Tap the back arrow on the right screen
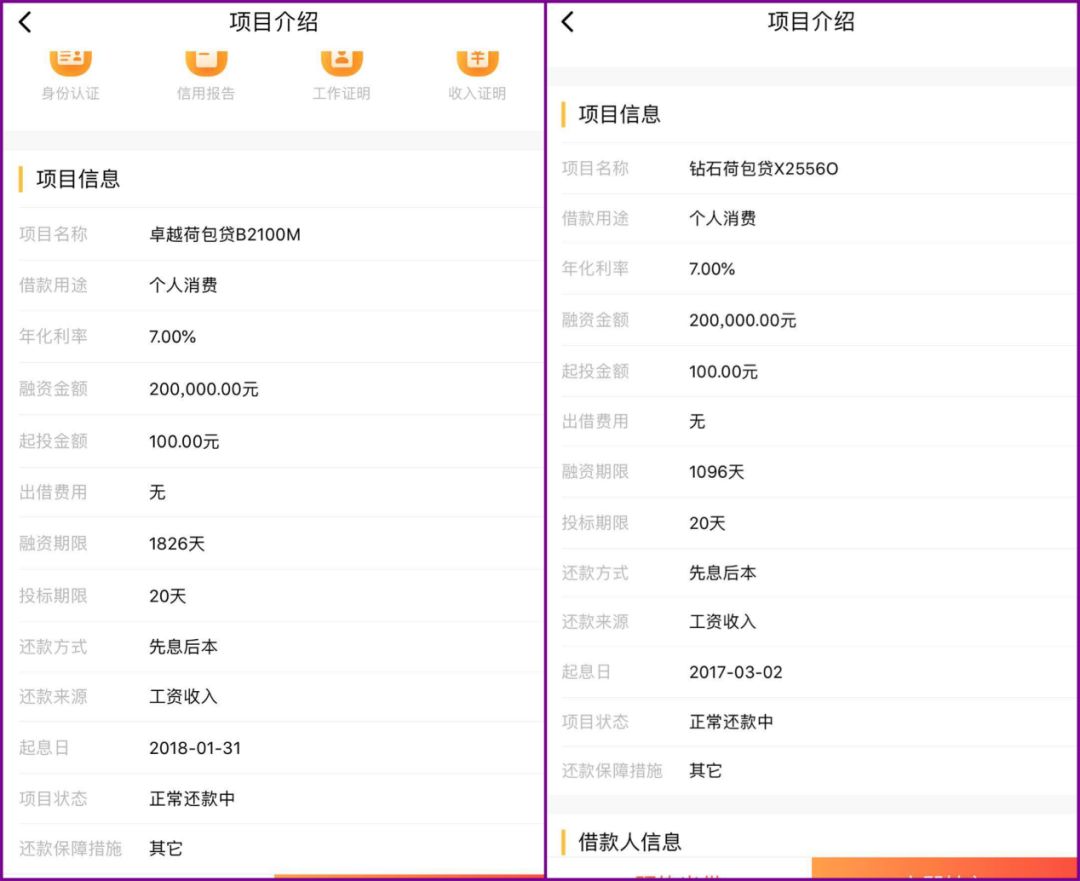Viewport: 1080px width, 881px height. (x=568, y=21)
